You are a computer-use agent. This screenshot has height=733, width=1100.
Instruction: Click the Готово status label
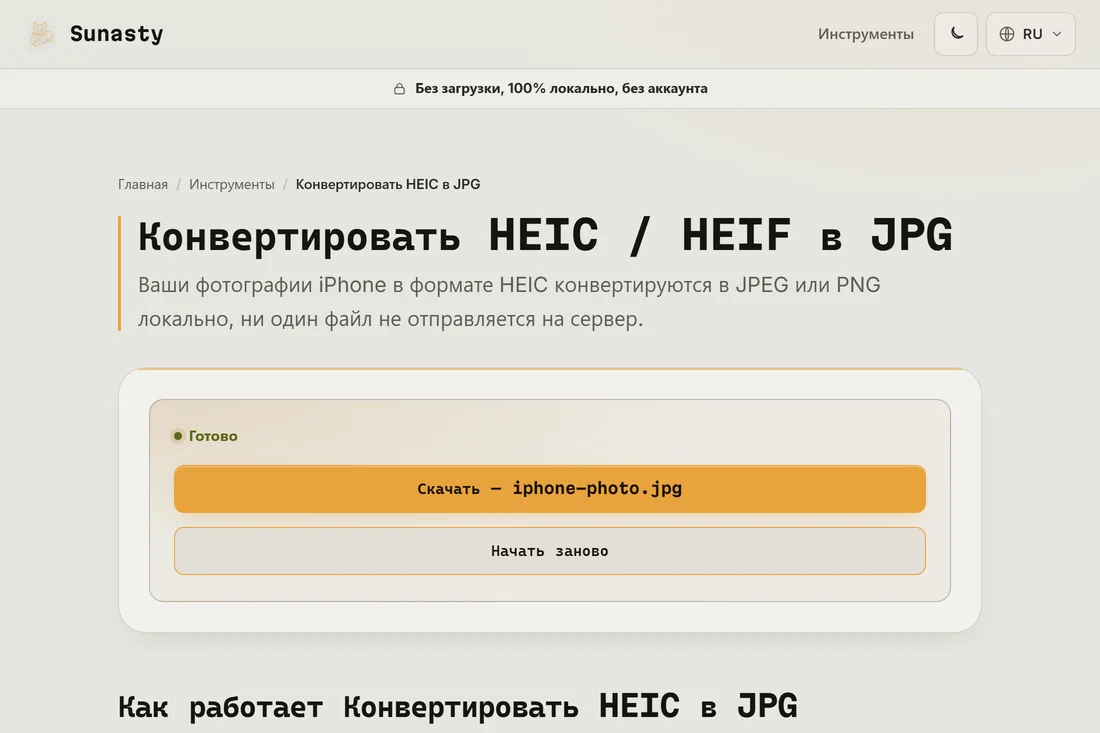[x=213, y=436]
